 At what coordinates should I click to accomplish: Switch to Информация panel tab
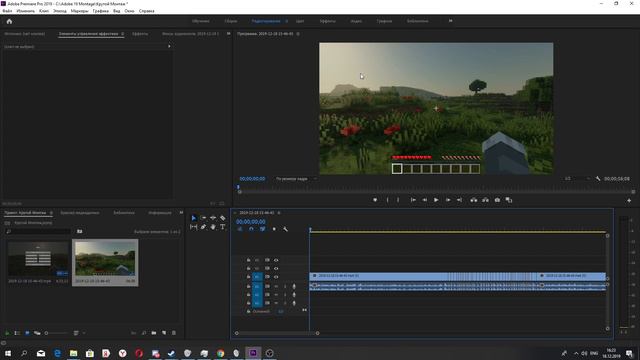(x=160, y=213)
